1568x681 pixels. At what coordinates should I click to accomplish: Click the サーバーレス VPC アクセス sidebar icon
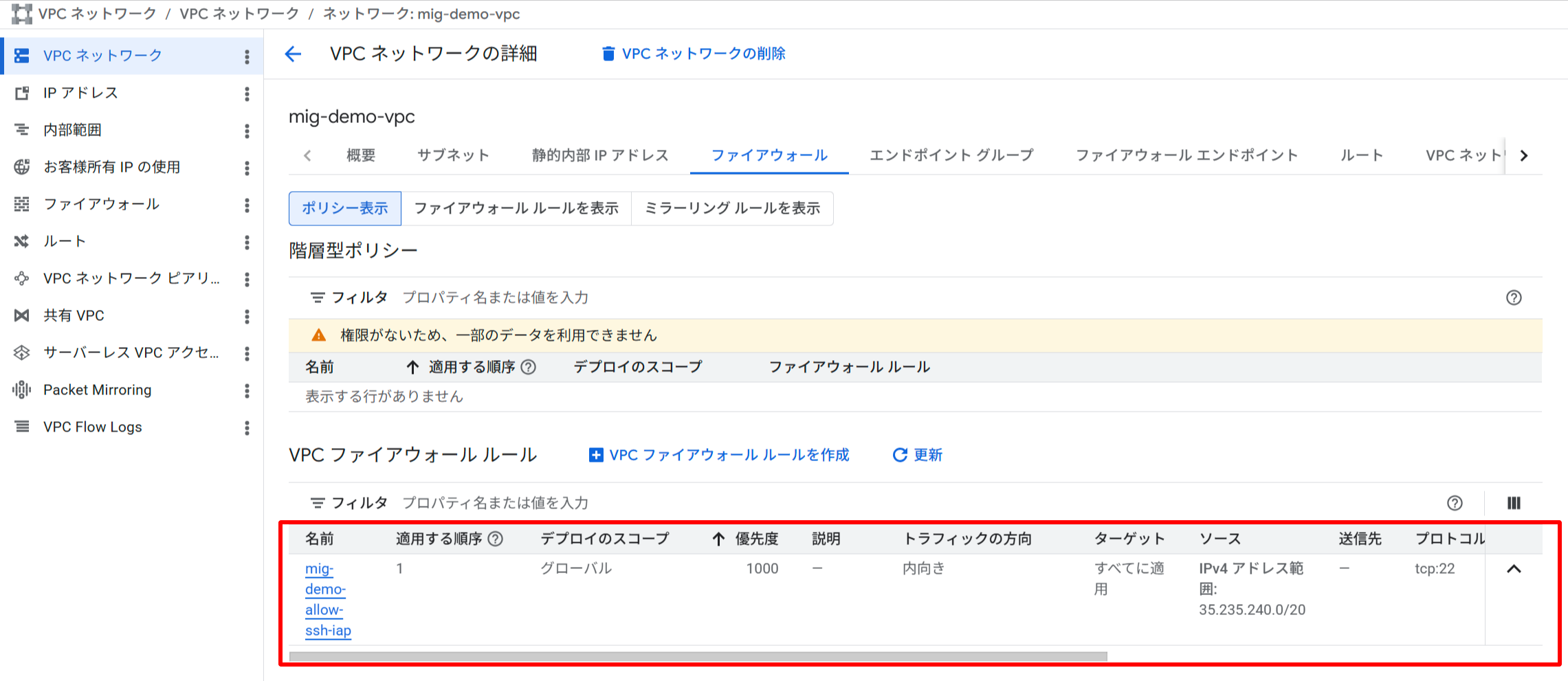click(22, 353)
